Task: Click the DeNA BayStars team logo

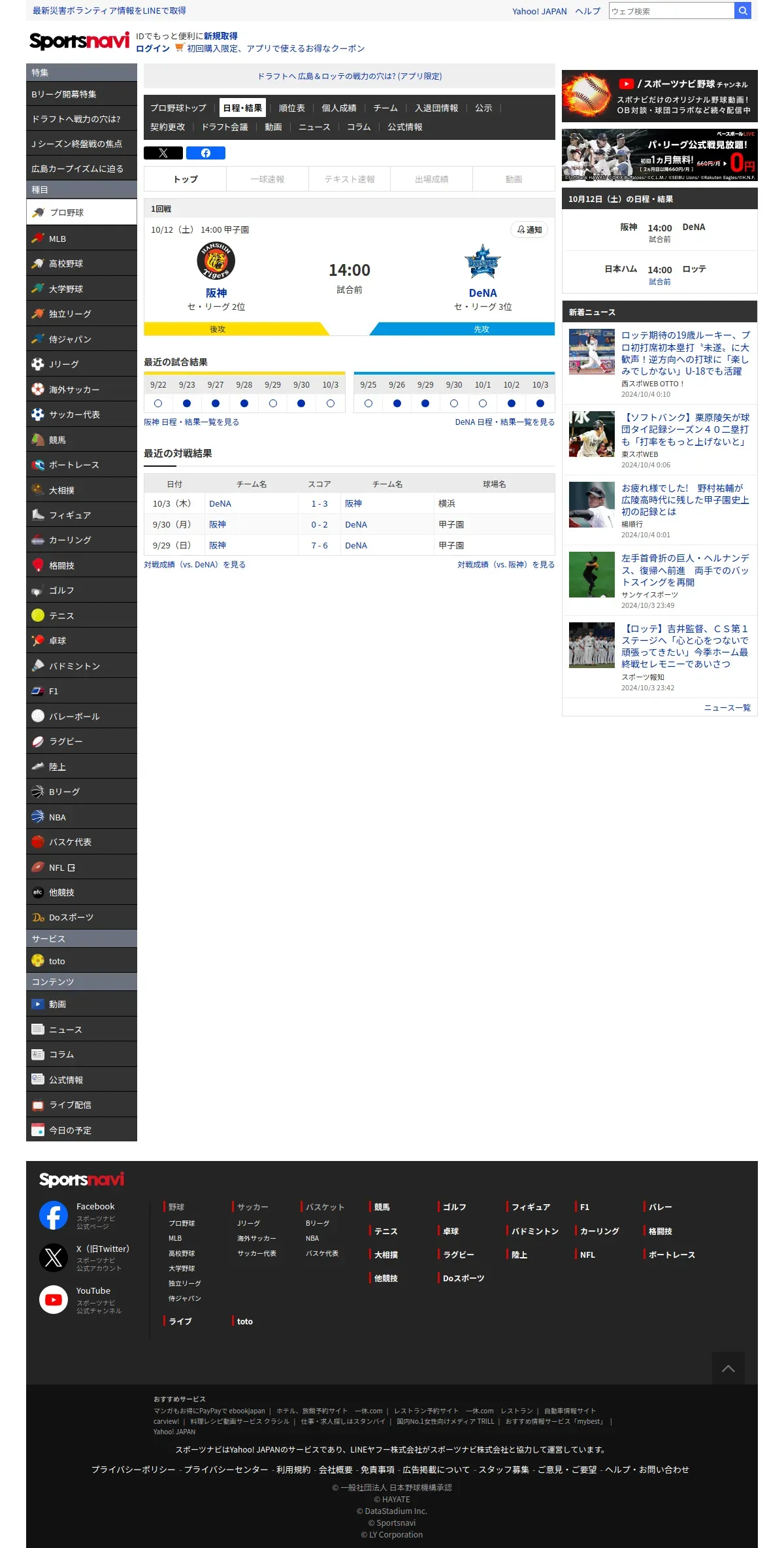Action: (483, 261)
